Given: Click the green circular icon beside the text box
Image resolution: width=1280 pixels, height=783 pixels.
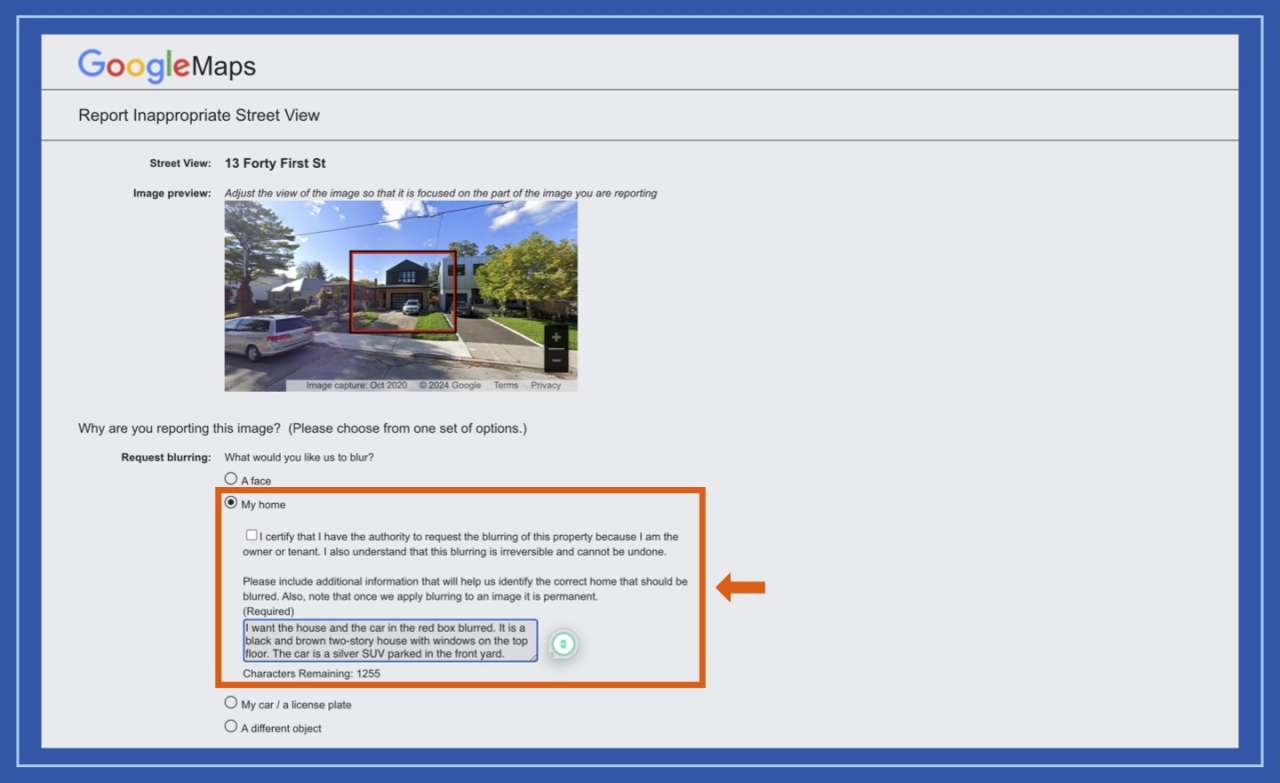Looking at the screenshot, I should click(x=563, y=644).
